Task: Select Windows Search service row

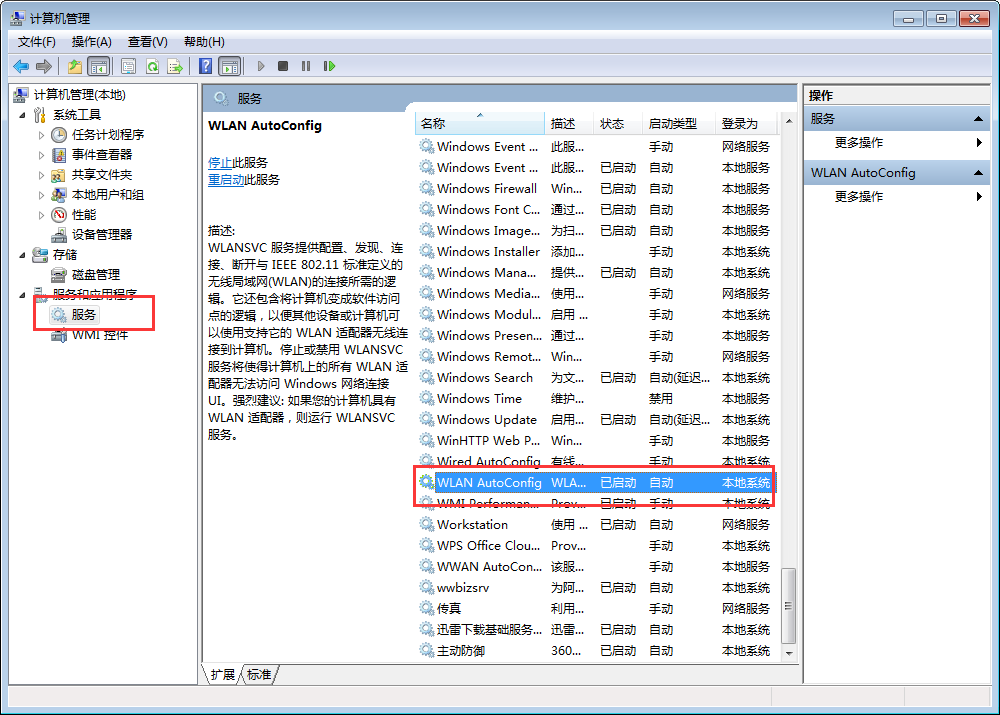Action: pyautogui.click(x=597, y=378)
